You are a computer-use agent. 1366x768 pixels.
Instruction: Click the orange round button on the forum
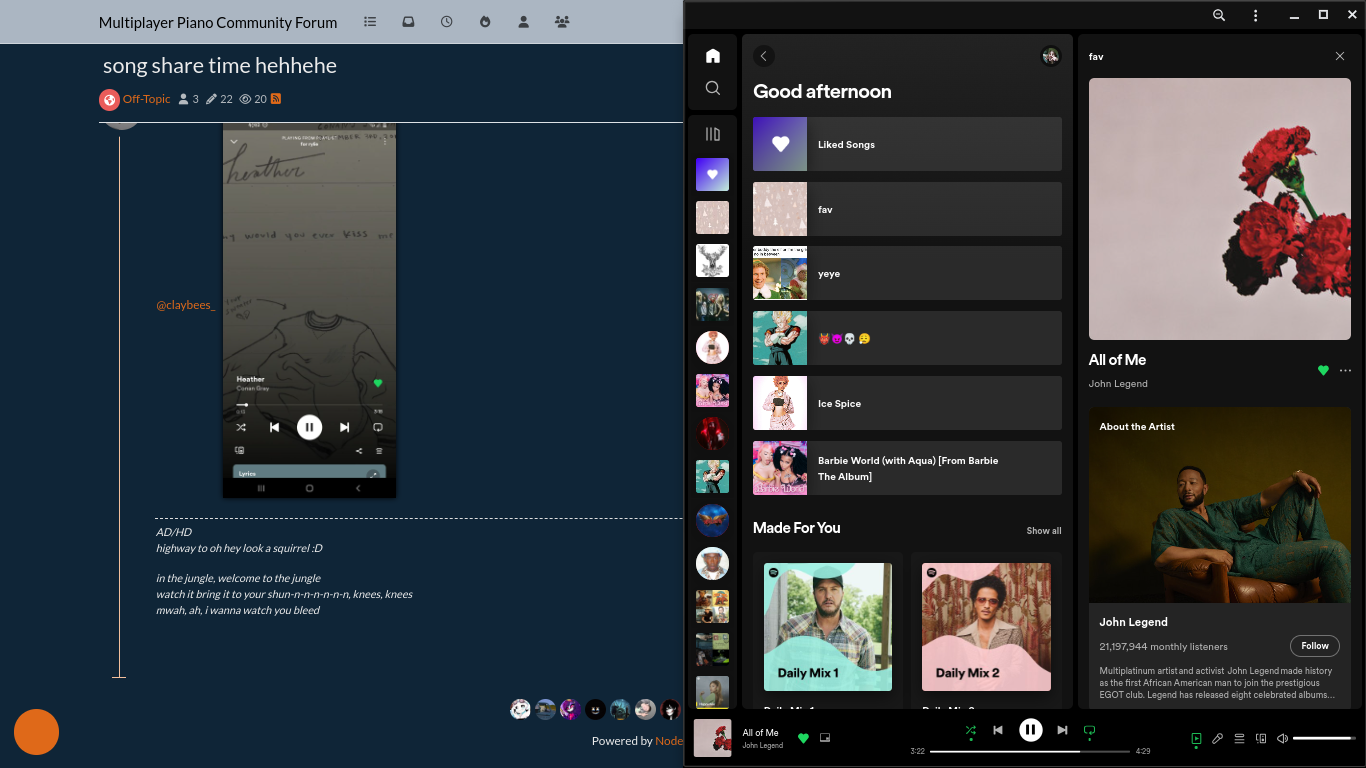click(x=36, y=732)
